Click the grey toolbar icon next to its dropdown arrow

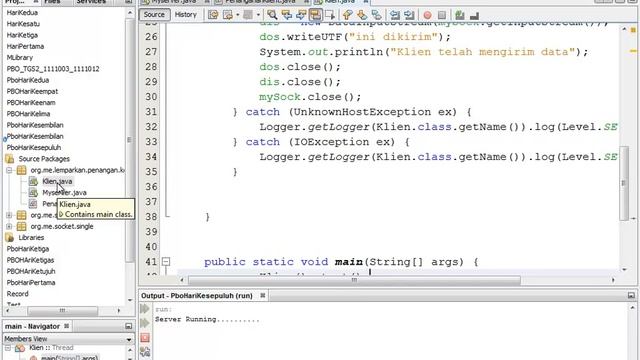click(247, 15)
